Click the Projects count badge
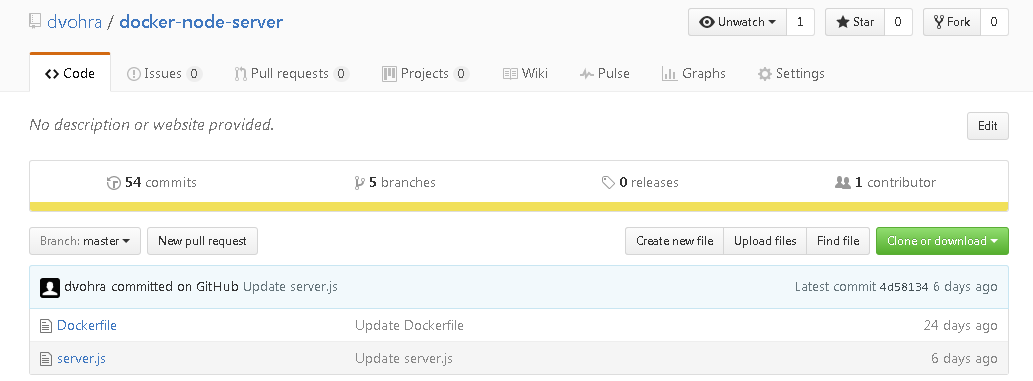Image resolution: width=1033 pixels, height=381 pixels. 461,74
